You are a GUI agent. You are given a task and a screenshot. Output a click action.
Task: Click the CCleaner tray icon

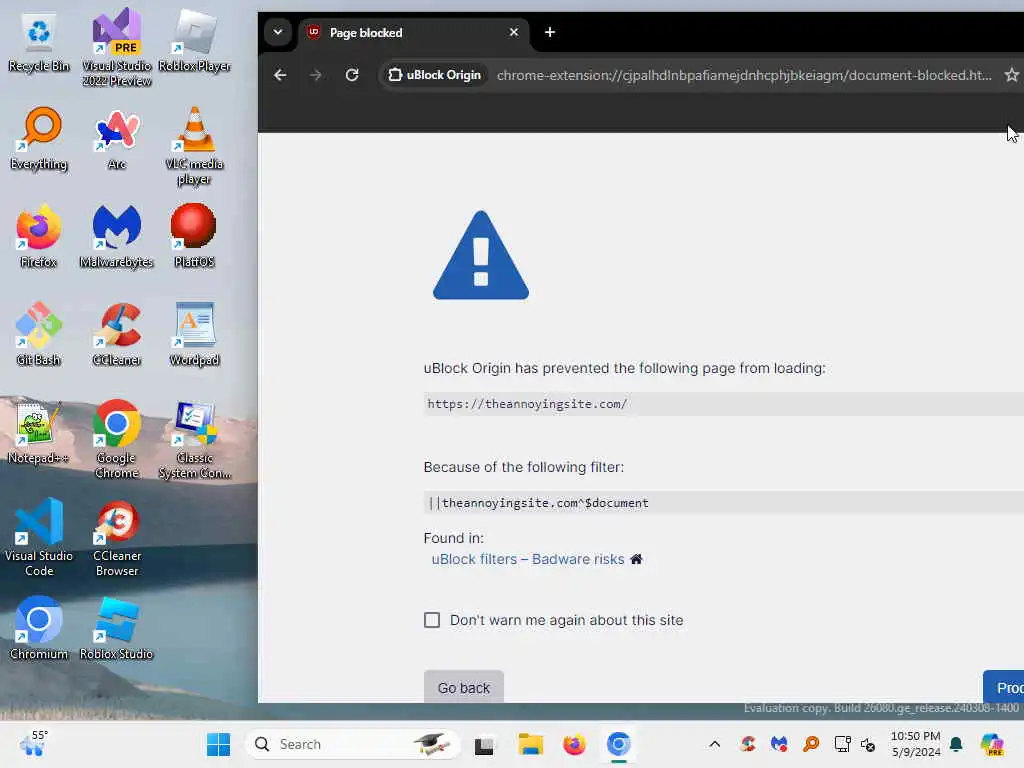(748, 744)
